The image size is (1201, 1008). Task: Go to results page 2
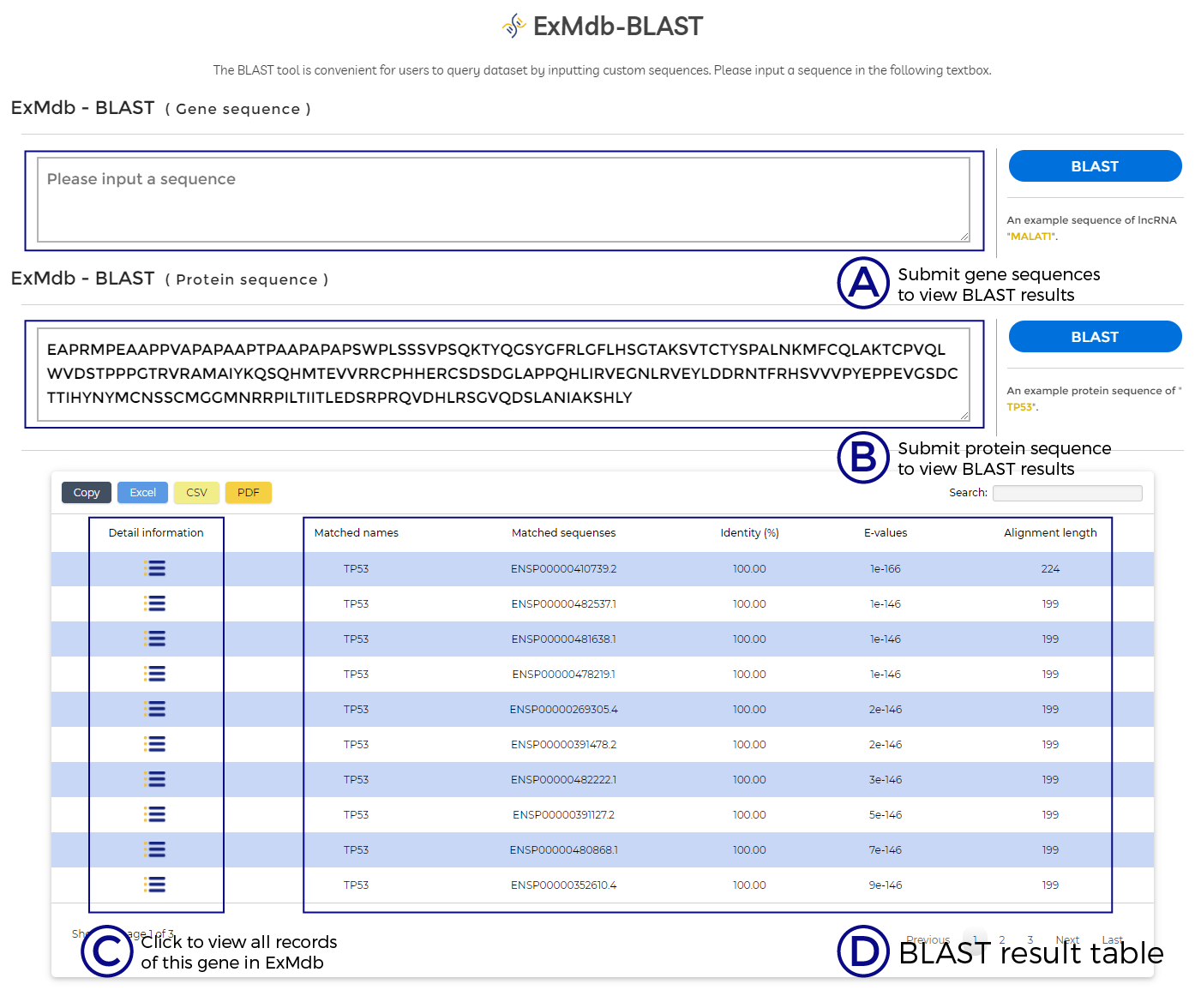tap(1001, 939)
